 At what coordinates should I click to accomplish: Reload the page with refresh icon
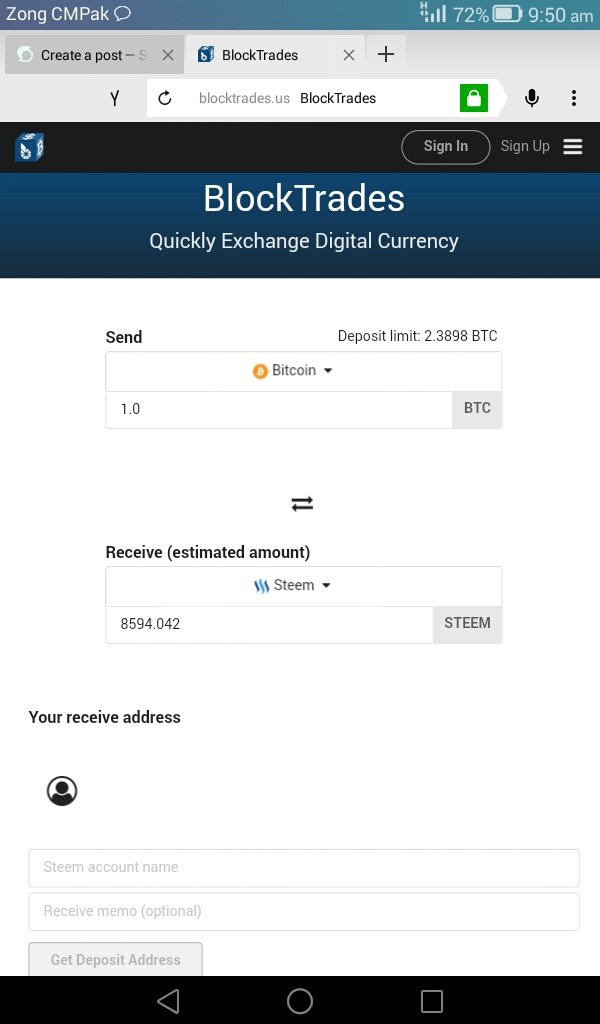165,98
